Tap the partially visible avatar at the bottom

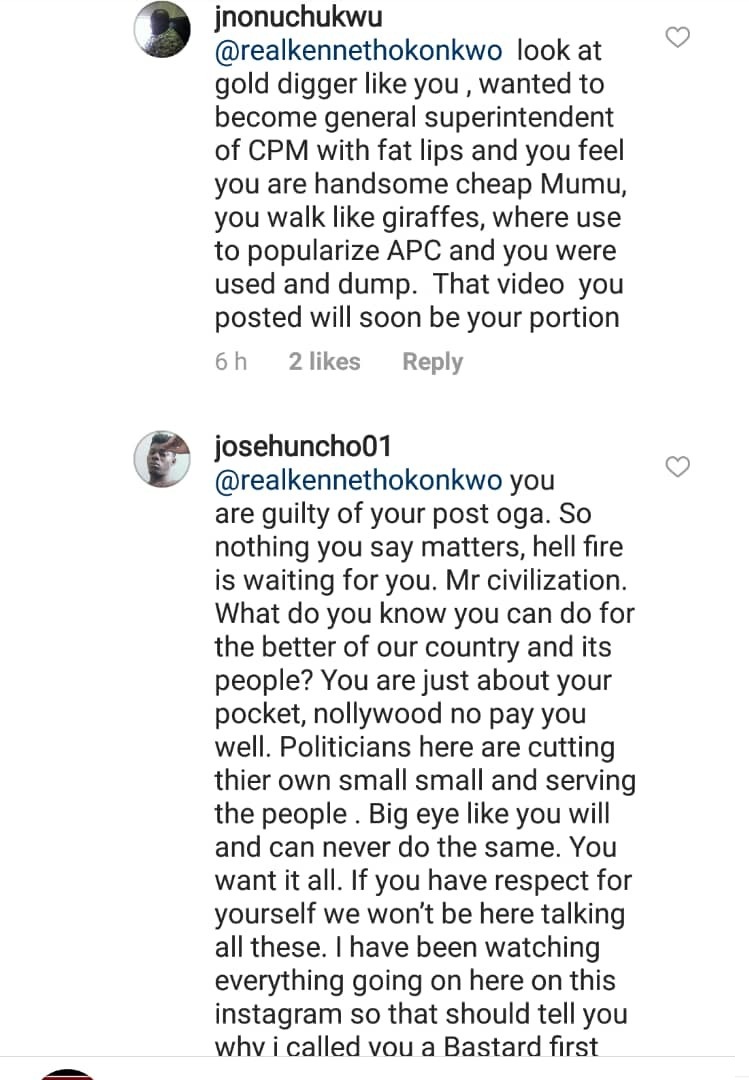pyautogui.click(x=67, y=1074)
